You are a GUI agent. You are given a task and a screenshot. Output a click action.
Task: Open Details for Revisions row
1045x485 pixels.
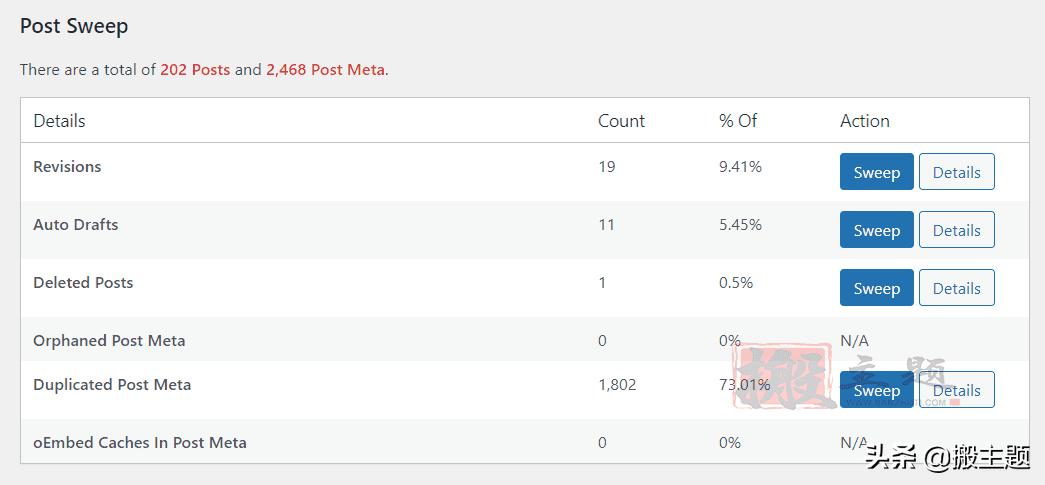(x=956, y=172)
